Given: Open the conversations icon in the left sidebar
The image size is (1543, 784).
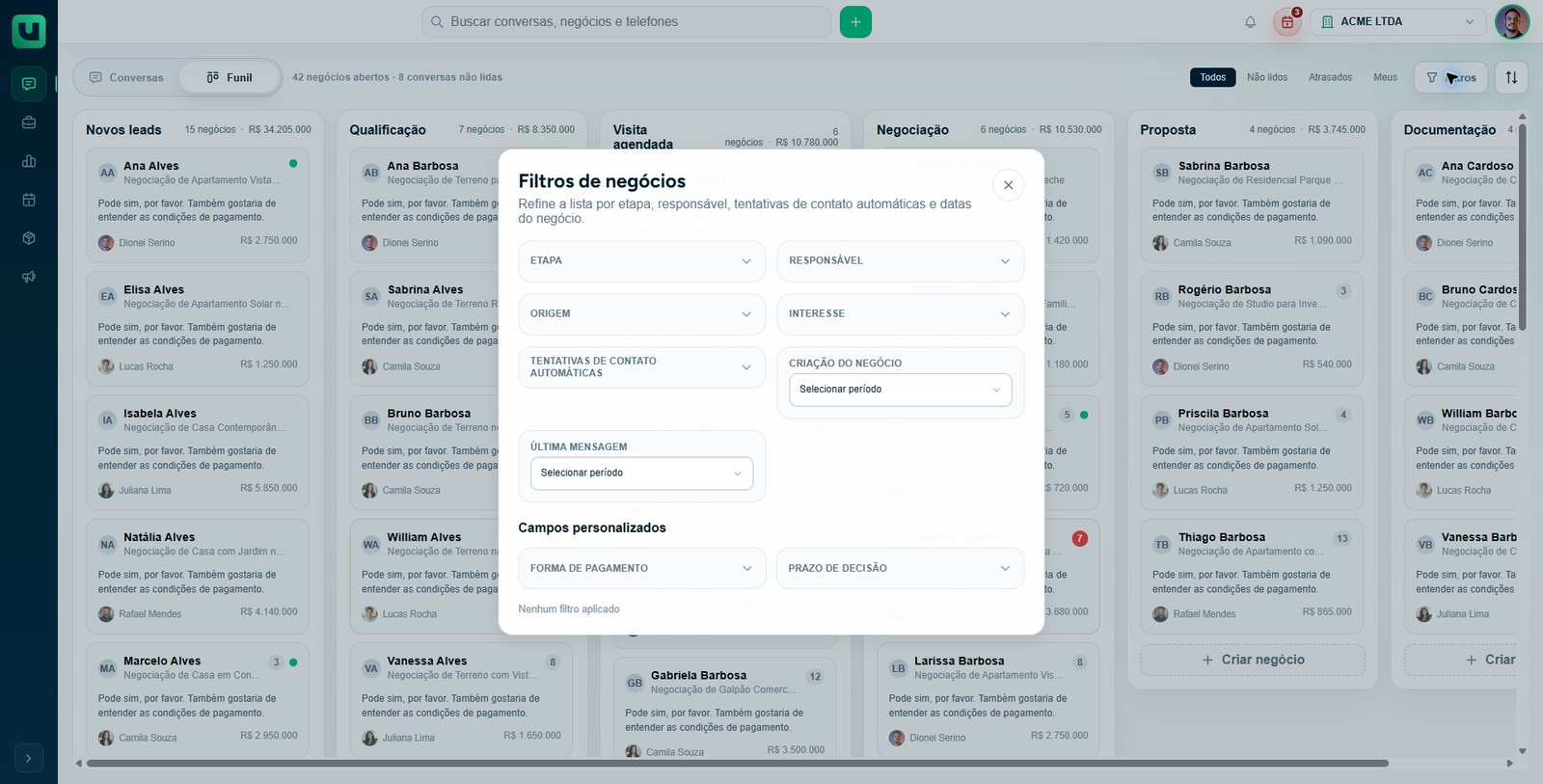Looking at the screenshot, I should coord(29,84).
